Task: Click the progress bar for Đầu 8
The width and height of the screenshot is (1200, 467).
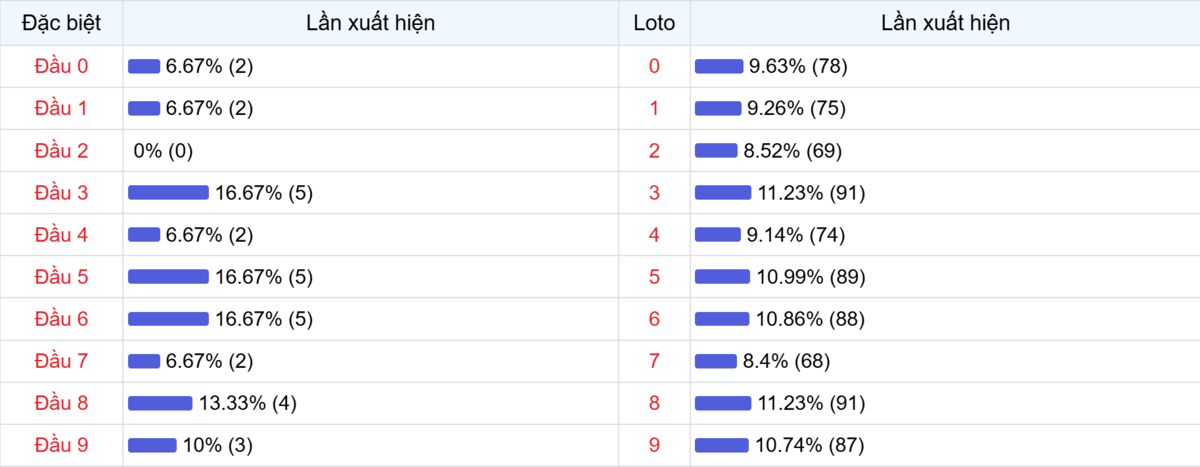Action: pyautogui.click(x=160, y=403)
